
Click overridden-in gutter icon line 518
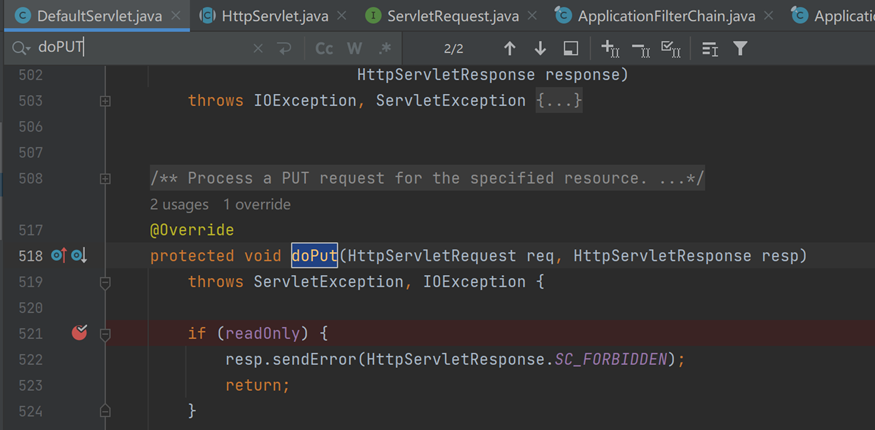79,256
